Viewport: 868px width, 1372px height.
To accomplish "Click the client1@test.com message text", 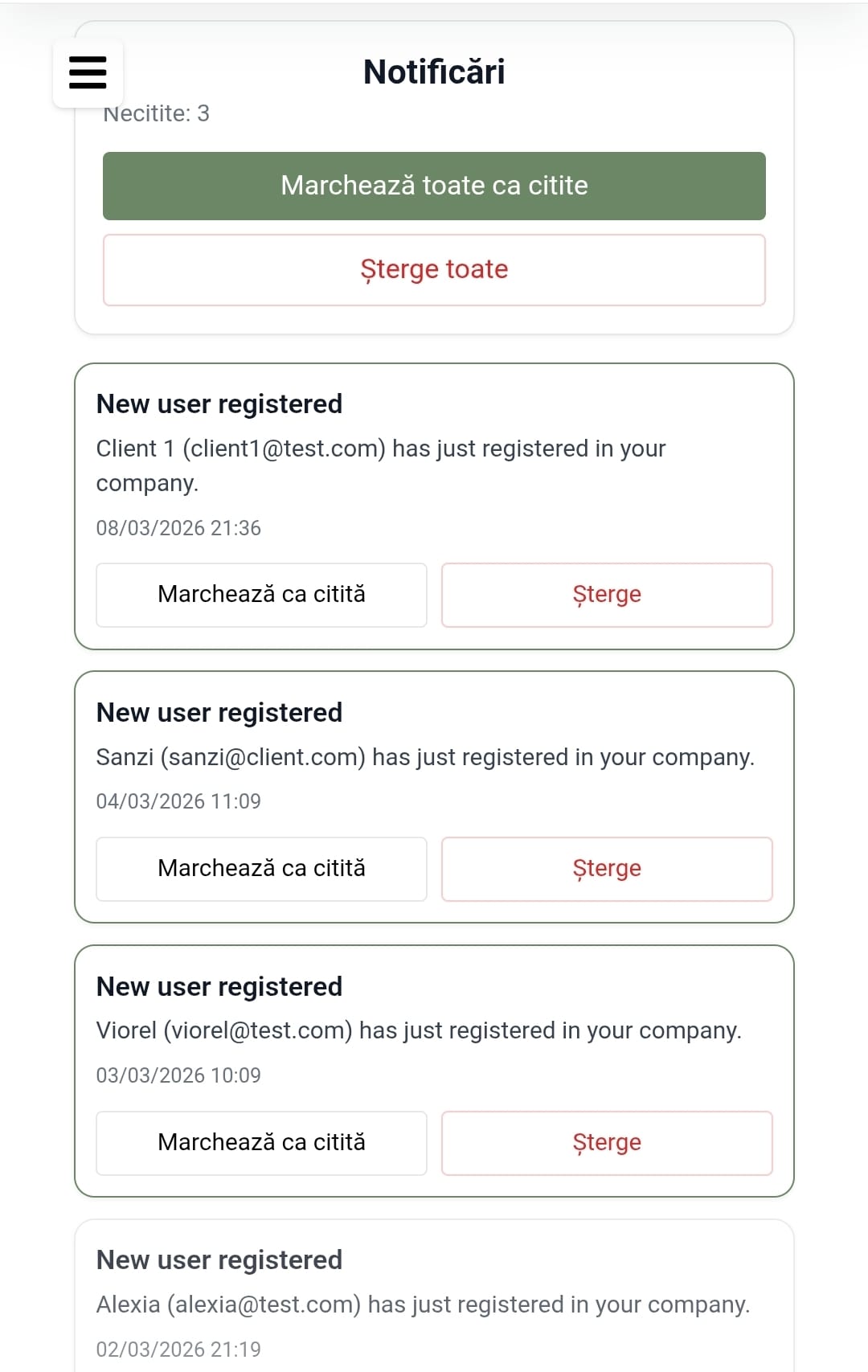I will point(381,465).
